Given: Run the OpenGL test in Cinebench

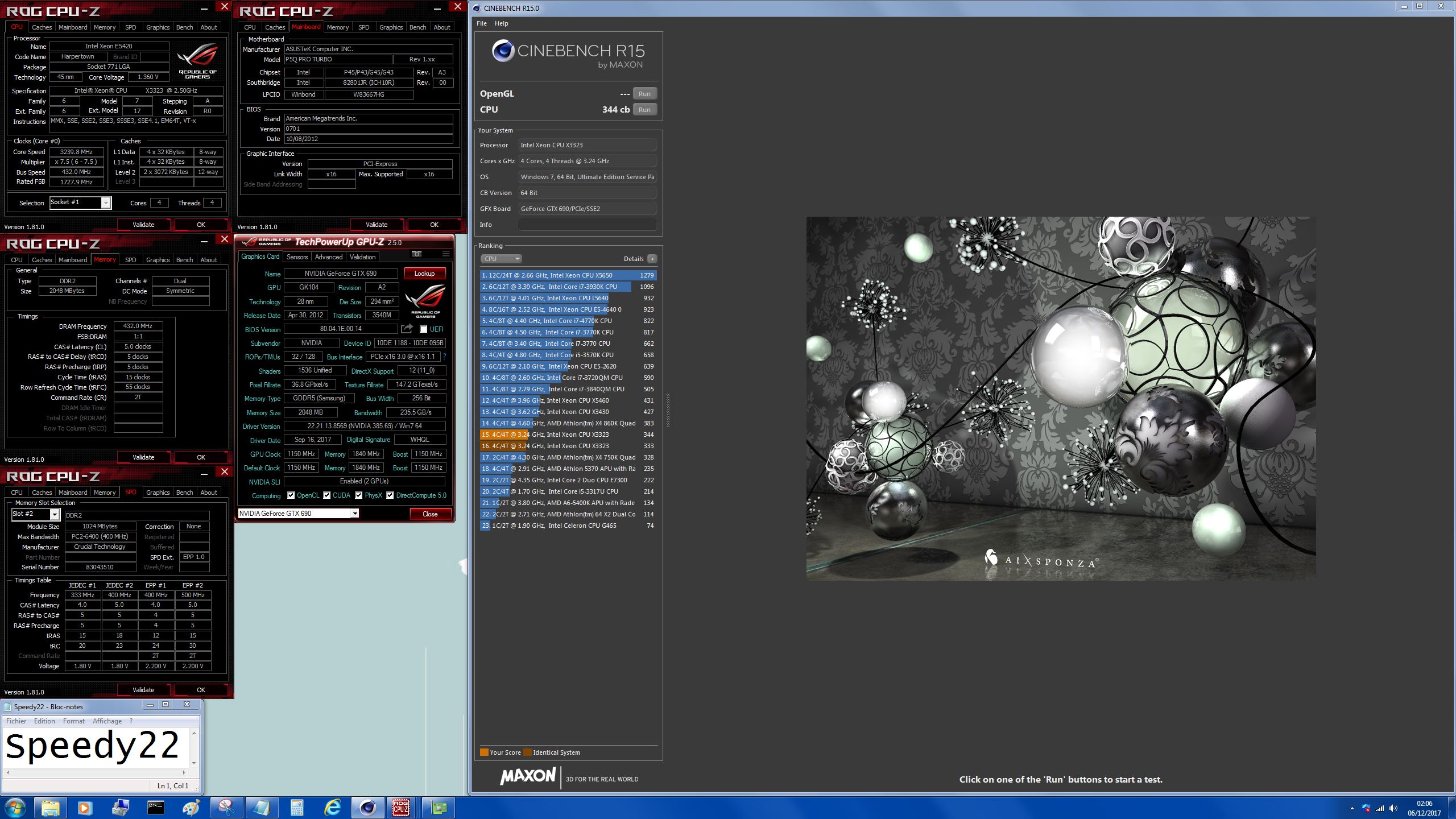Looking at the screenshot, I should coord(644,94).
